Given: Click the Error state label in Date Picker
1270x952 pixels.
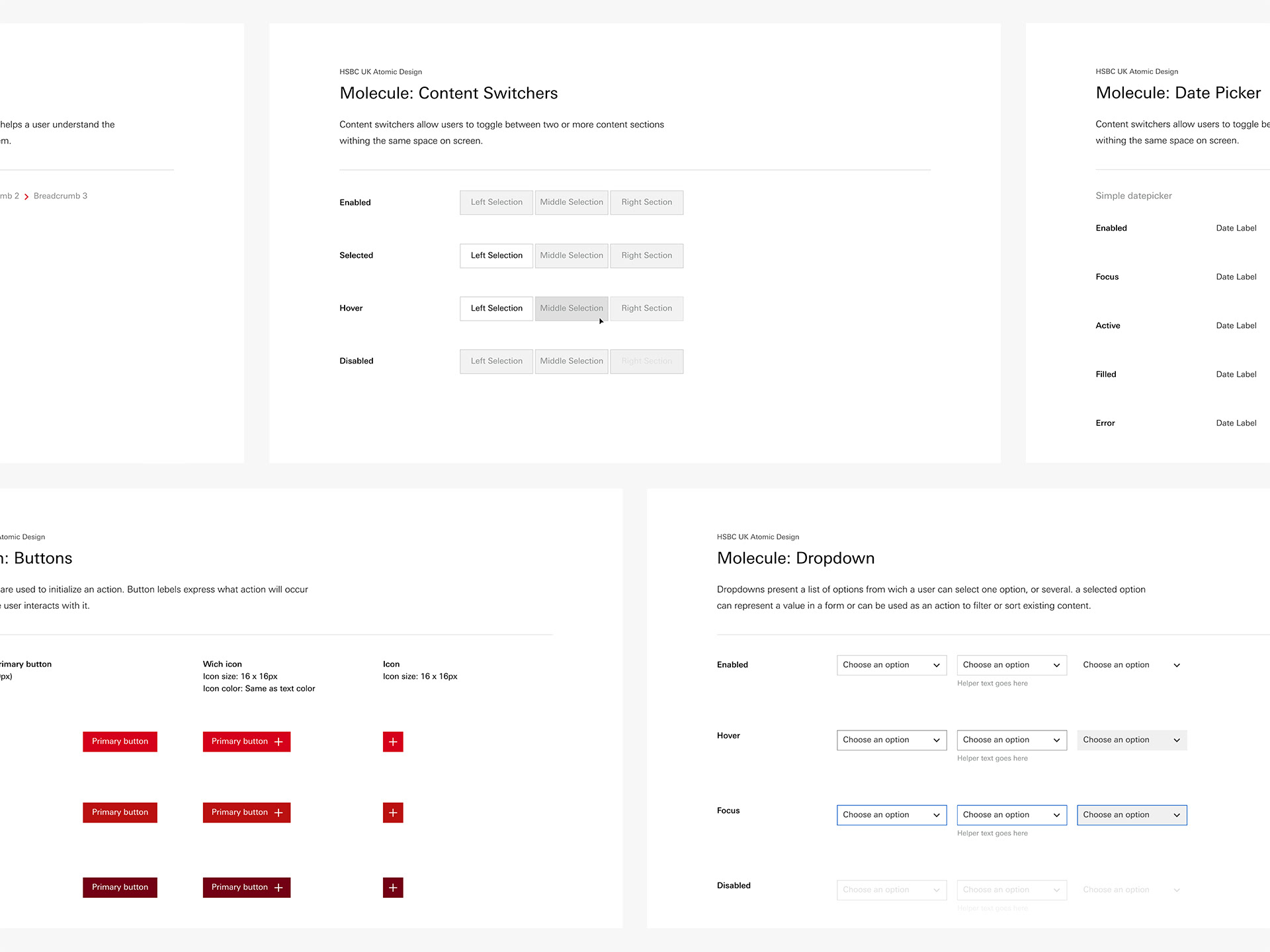Looking at the screenshot, I should (1105, 423).
